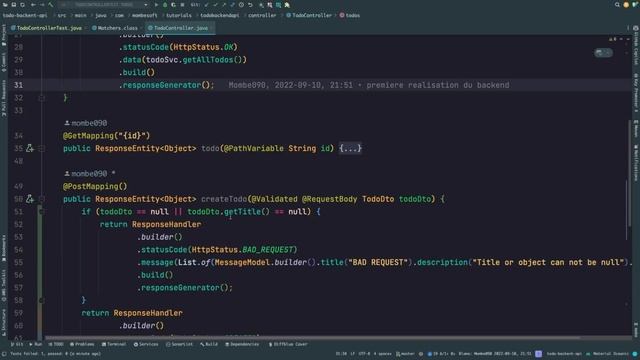640x360 pixels.
Task: Open the Problems tool window
Action: tap(82, 344)
